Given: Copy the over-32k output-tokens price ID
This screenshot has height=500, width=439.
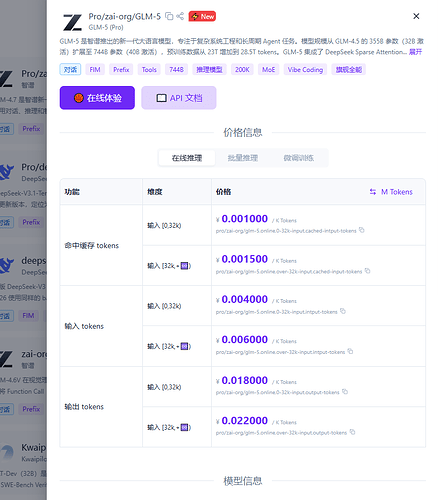Looking at the screenshot, I should tap(352, 432).
